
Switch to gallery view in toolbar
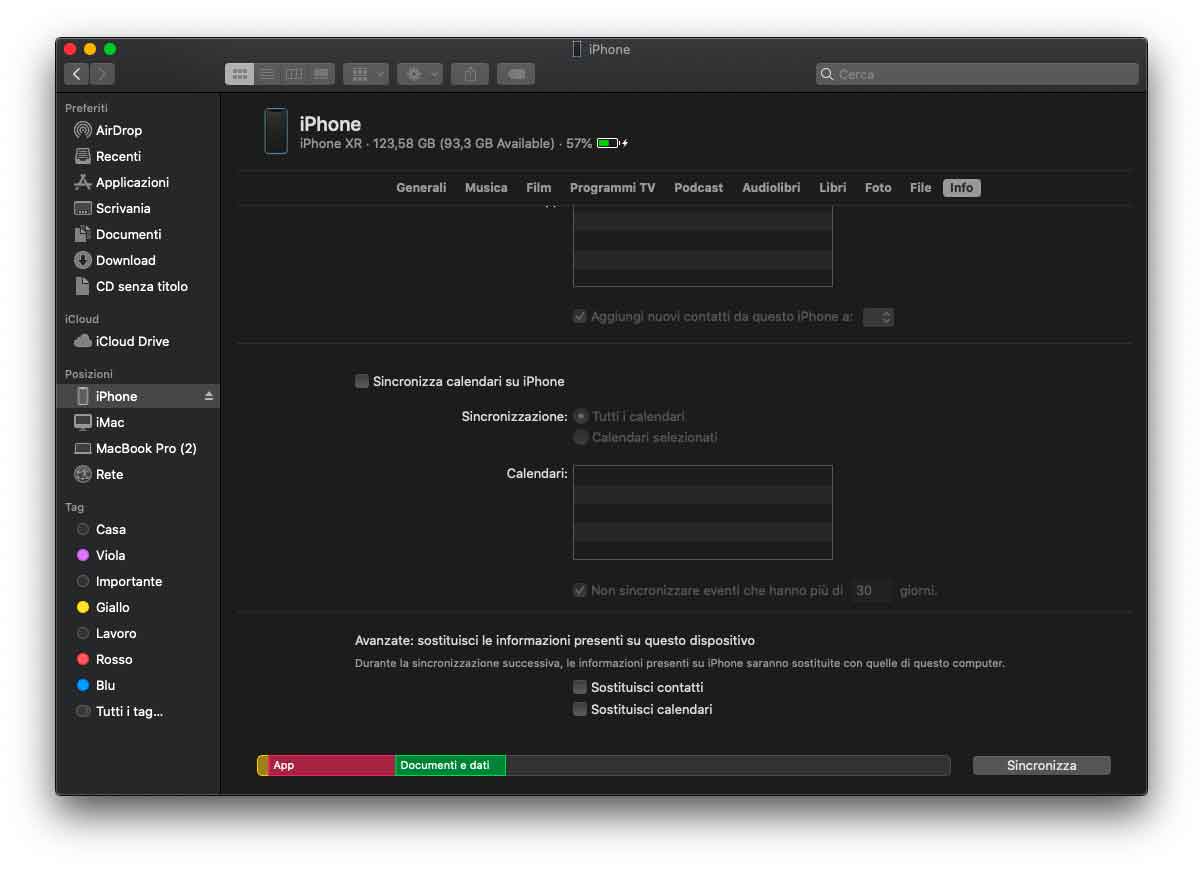(321, 74)
